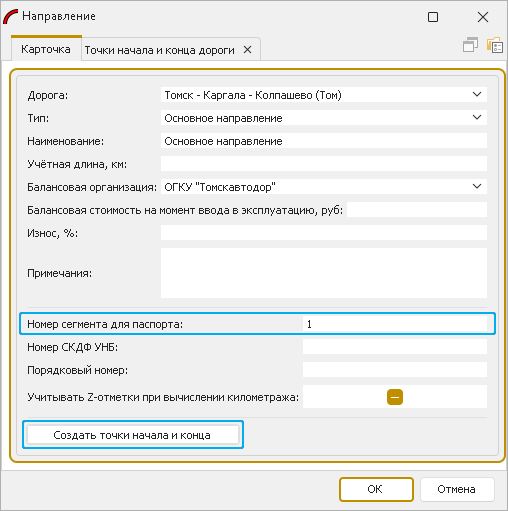
Task: Click the folder properties icon at top right
Action: pyautogui.click(x=495, y=45)
